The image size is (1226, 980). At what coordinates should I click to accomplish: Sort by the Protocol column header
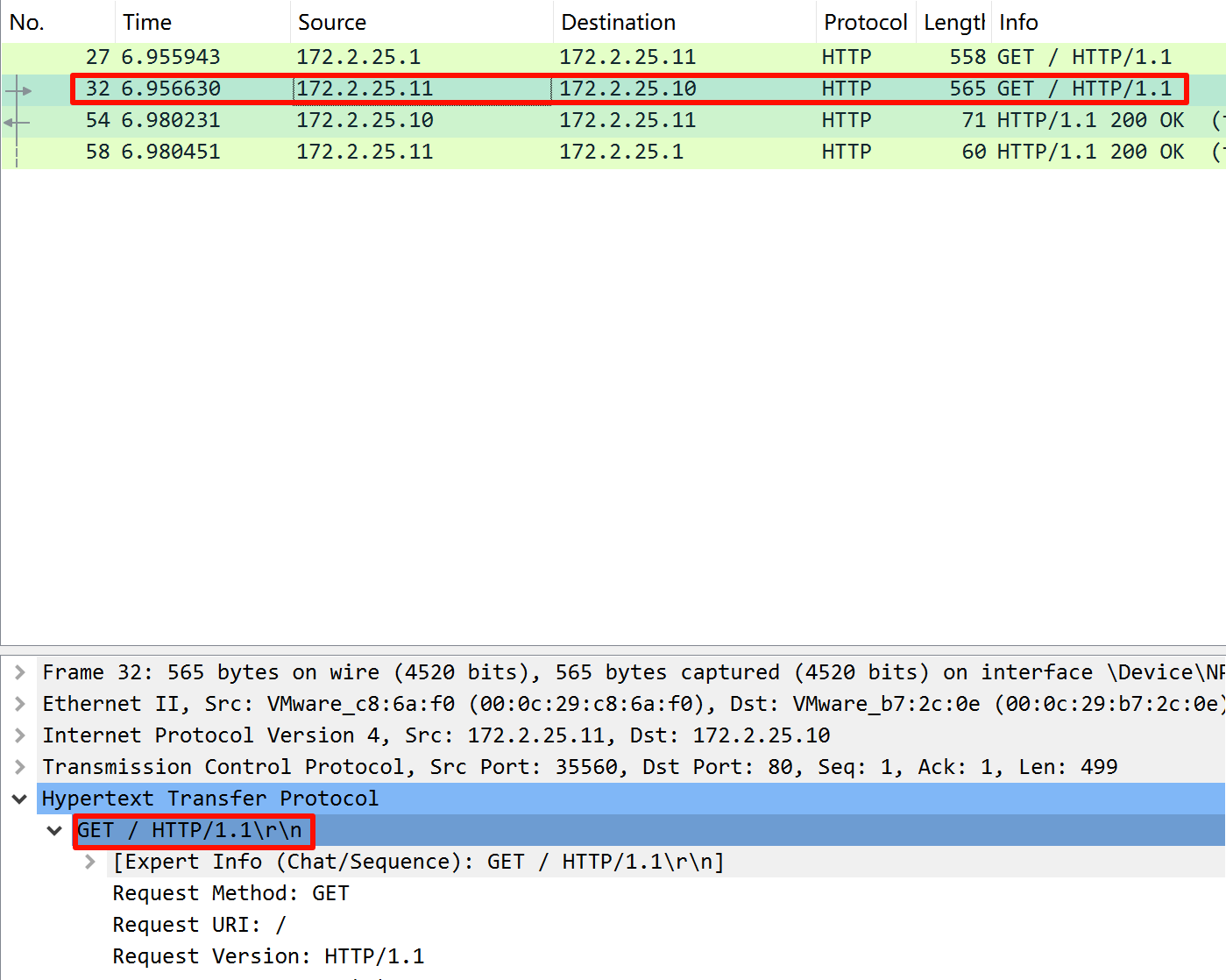coord(865,22)
